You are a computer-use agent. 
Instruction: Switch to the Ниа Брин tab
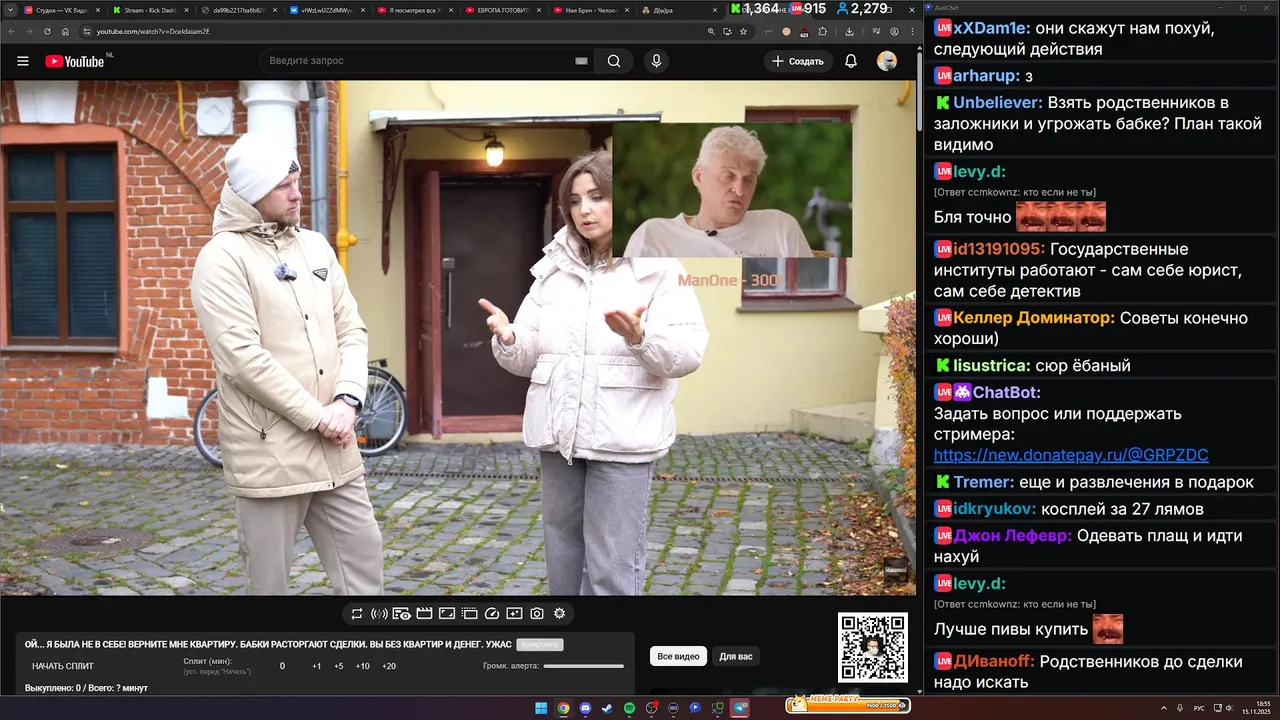click(590, 10)
